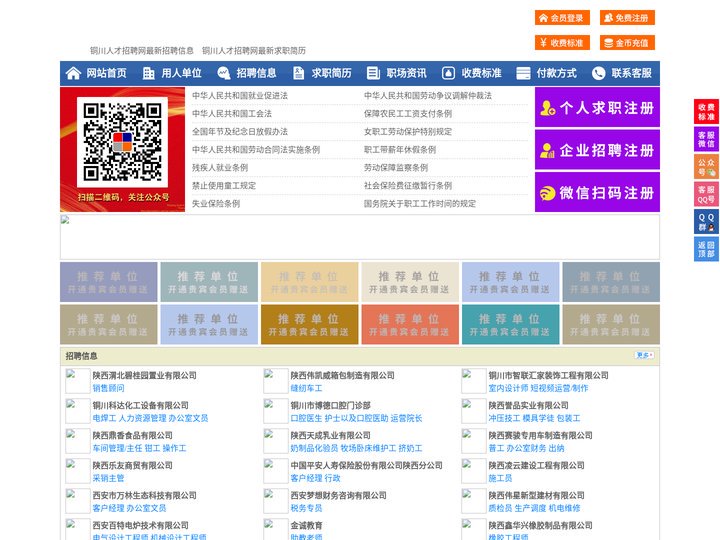Open company 陕西伟凯威箱包制造有限公司
The width and height of the screenshot is (720, 540).
(x=343, y=375)
